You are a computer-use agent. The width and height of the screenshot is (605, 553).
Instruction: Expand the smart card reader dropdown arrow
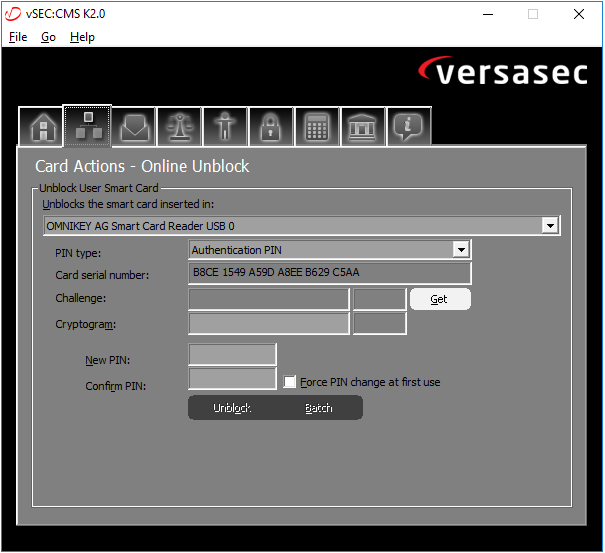point(550,226)
